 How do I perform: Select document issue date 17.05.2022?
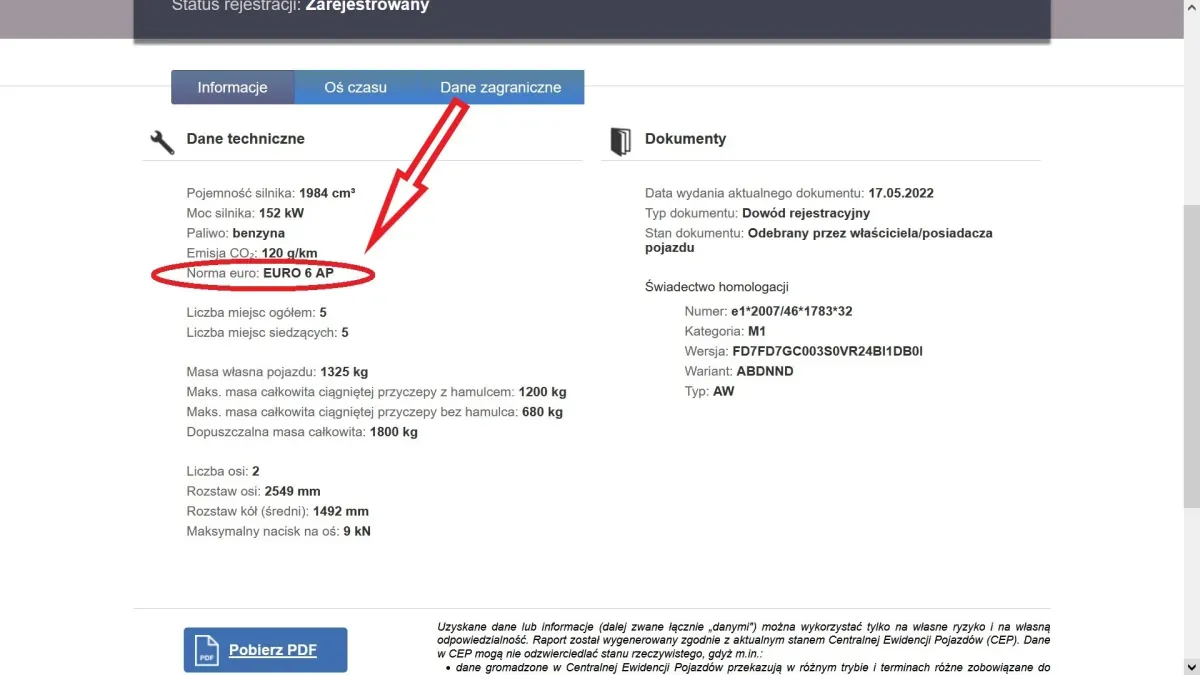click(901, 193)
